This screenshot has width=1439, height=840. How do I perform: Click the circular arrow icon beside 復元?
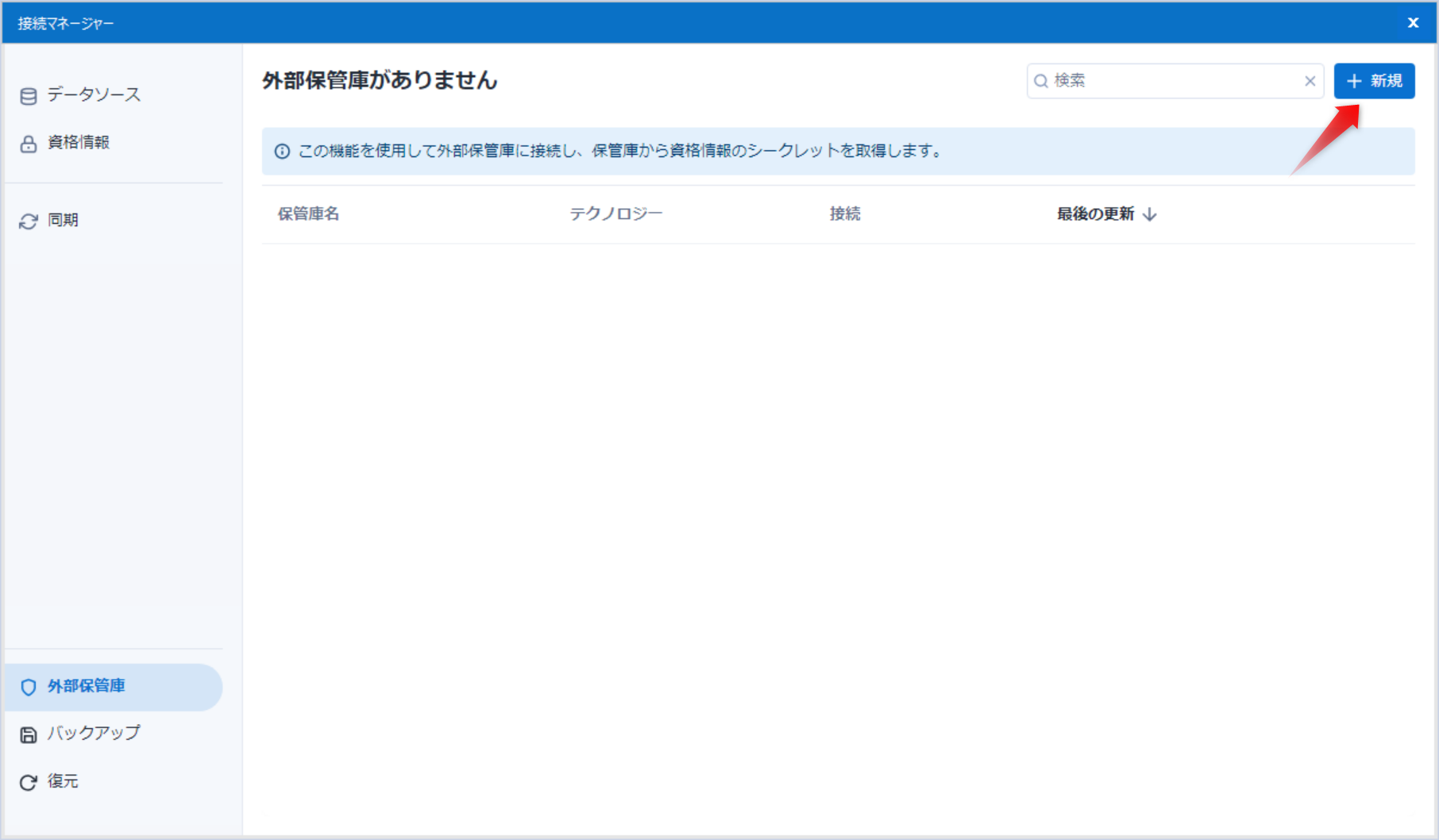(29, 782)
